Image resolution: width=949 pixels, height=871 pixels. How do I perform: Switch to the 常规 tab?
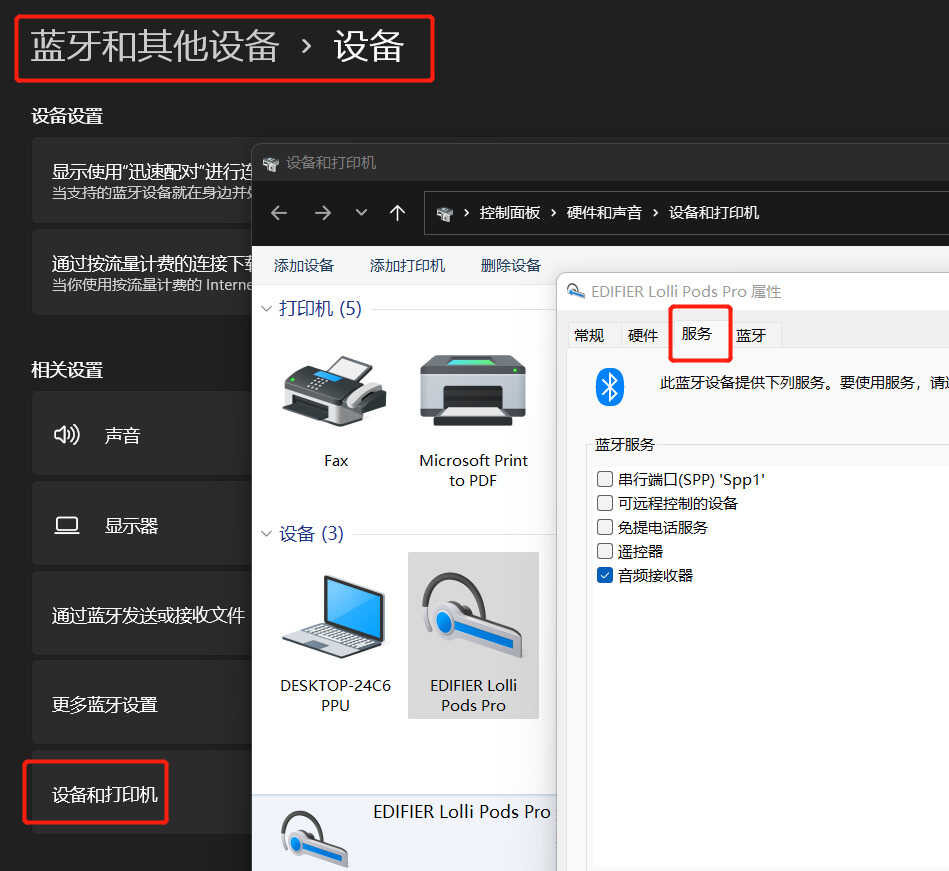point(589,335)
